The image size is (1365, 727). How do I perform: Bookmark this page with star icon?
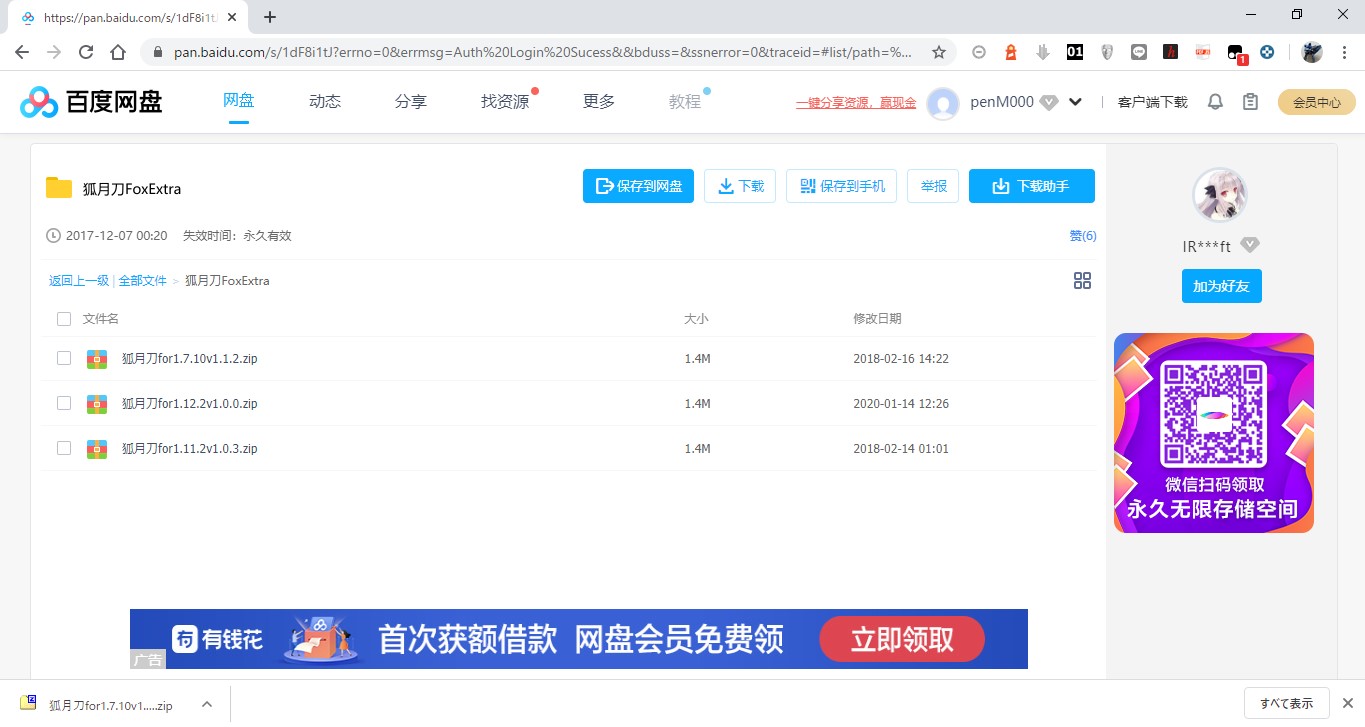tap(938, 52)
